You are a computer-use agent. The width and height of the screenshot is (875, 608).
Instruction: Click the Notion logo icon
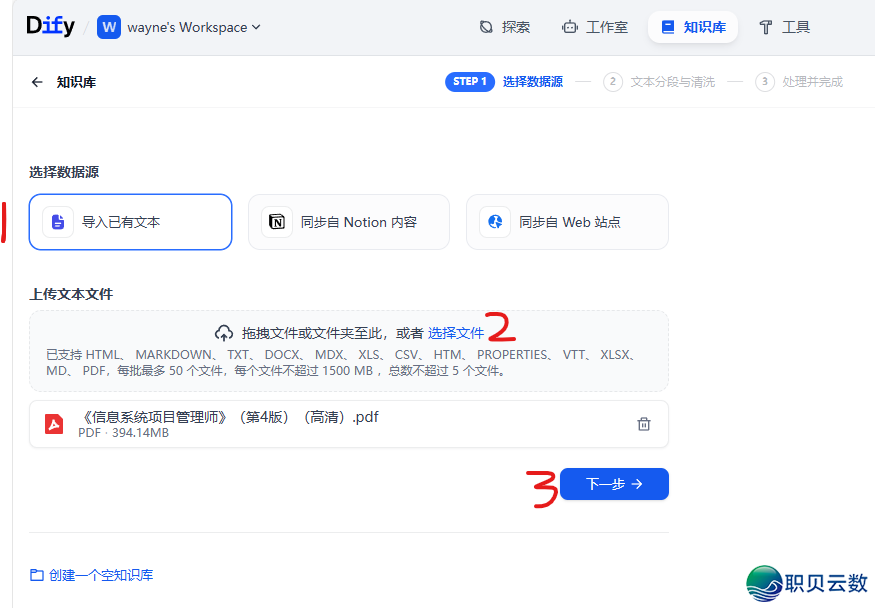point(277,222)
